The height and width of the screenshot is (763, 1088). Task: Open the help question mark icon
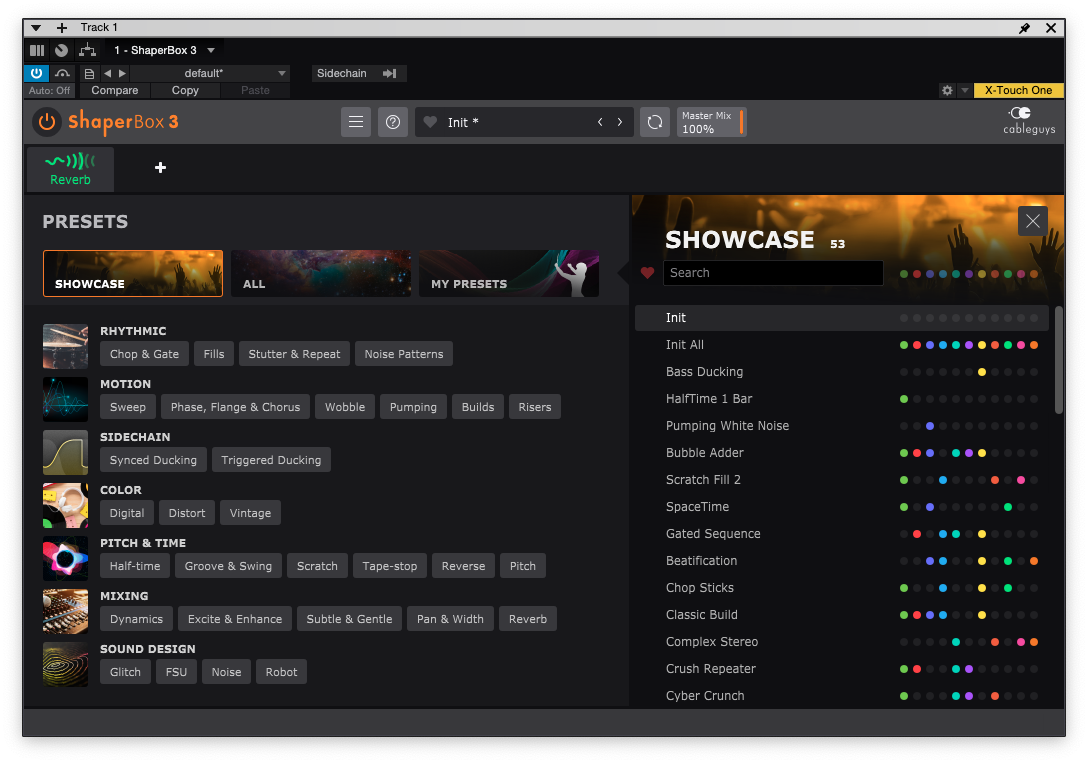point(393,122)
